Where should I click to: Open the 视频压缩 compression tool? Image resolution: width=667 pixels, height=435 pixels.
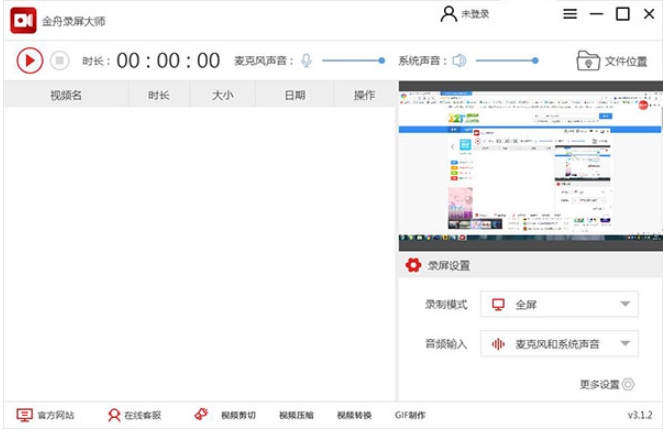point(296,415)
